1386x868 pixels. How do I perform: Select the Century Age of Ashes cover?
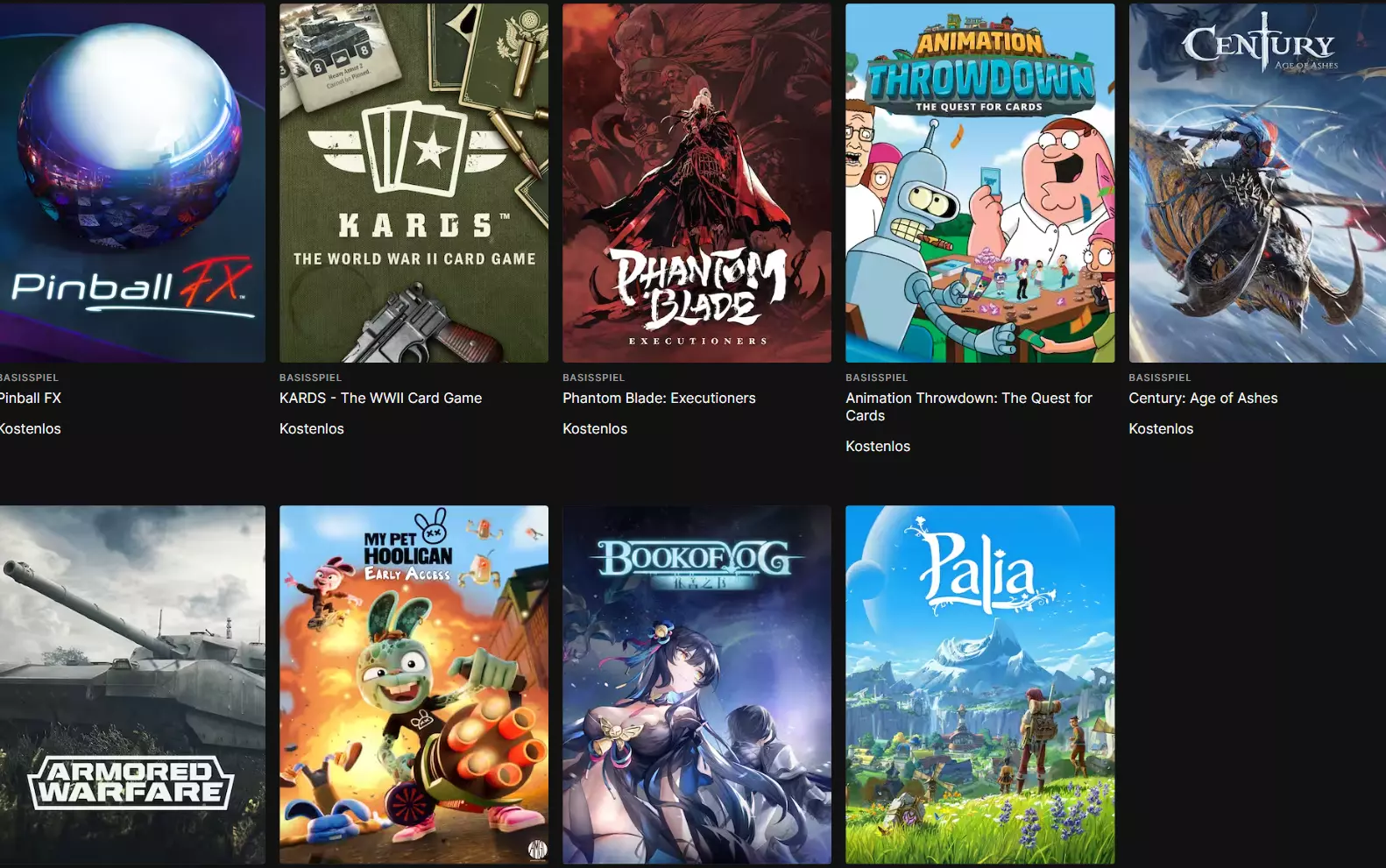[1257, 183]
